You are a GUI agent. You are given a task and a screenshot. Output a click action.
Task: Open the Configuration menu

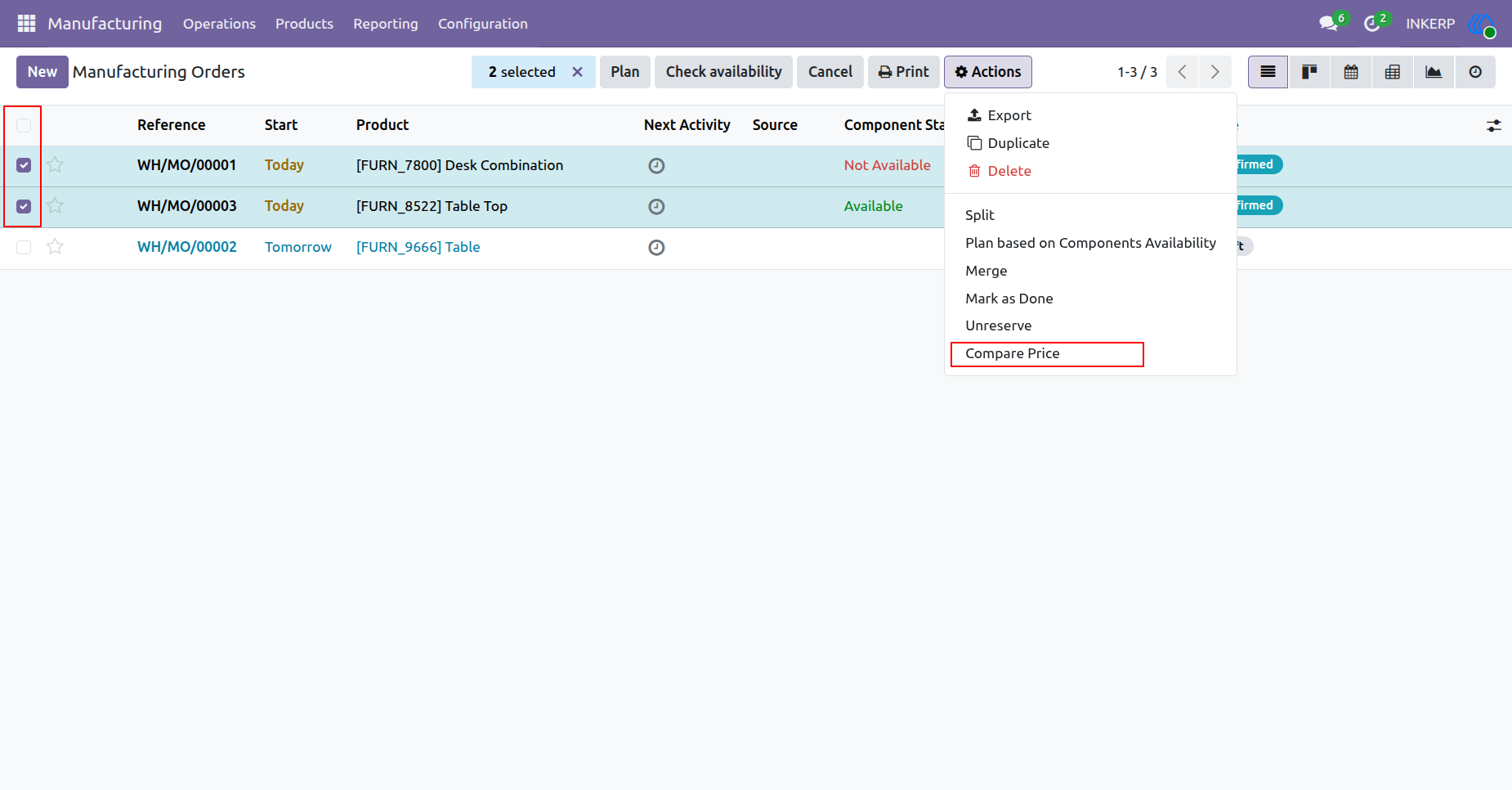483,24
